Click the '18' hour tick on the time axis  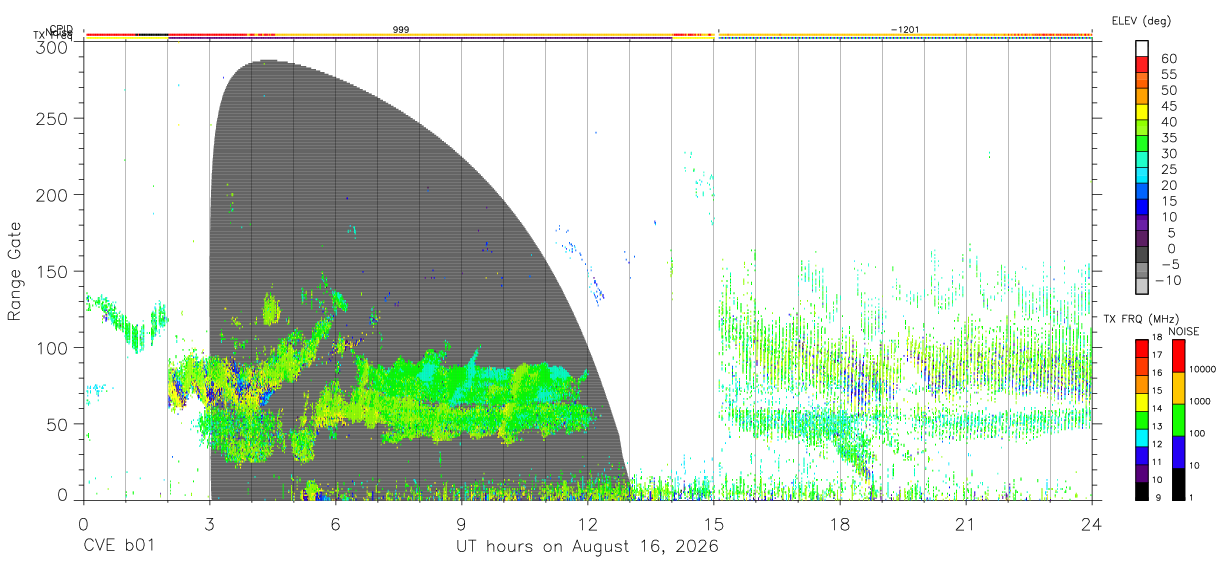[x=840, y=524]
